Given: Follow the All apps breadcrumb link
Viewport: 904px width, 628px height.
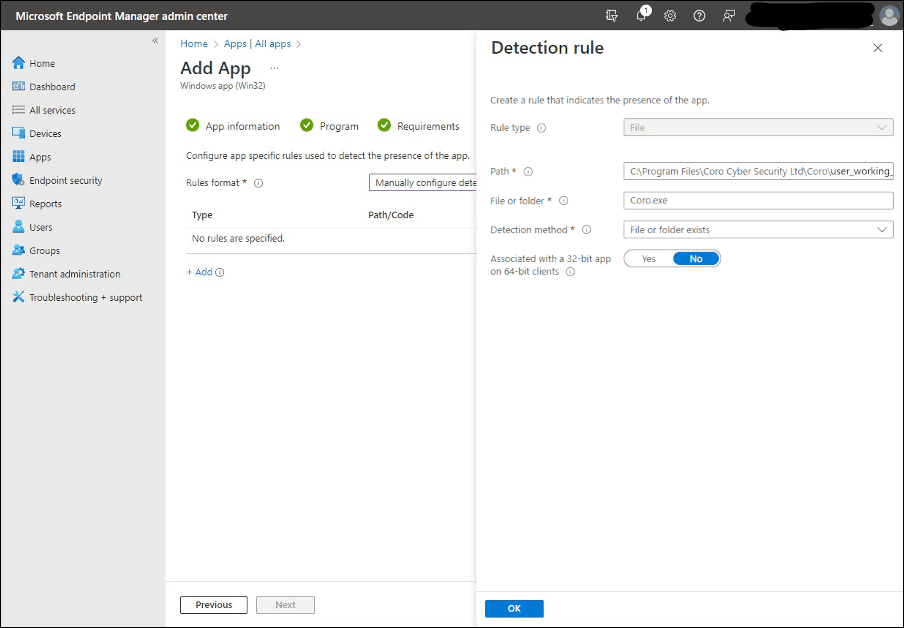Looking at the screenshot, I should click(273, 44).
